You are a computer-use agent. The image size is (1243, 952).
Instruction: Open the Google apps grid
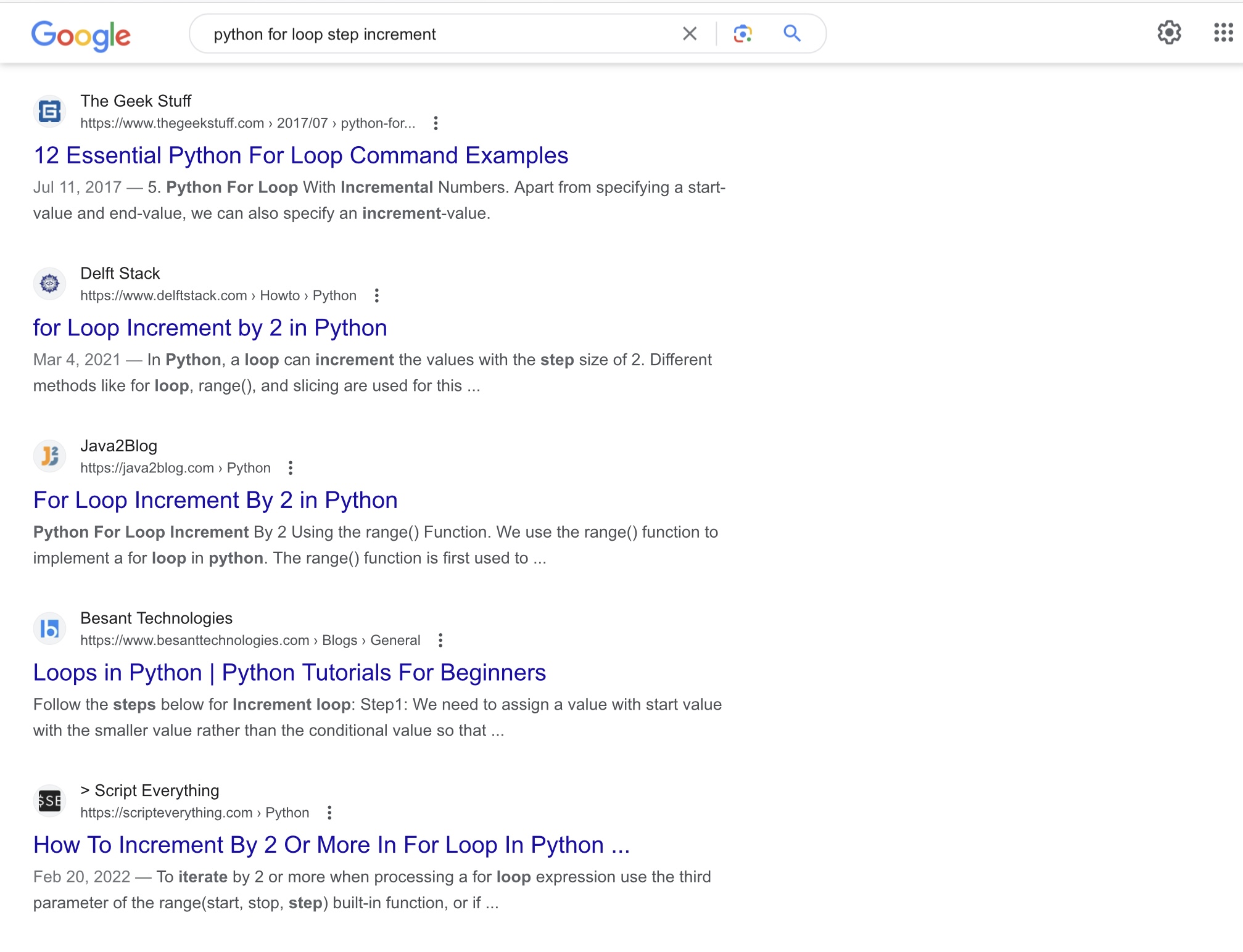1223,33
